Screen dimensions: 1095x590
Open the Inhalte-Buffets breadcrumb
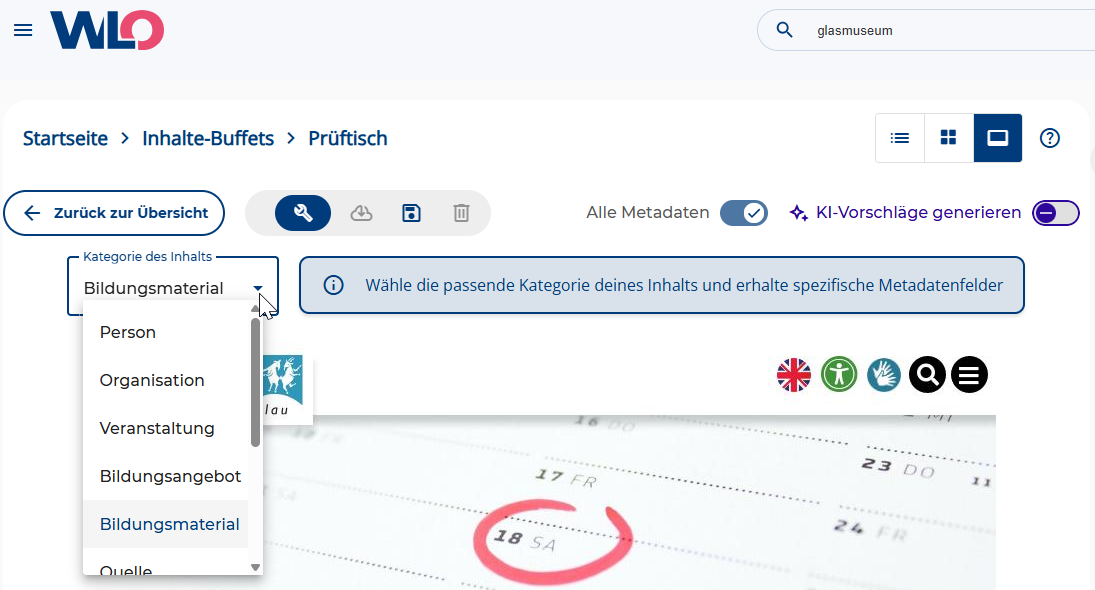point(208,138)
